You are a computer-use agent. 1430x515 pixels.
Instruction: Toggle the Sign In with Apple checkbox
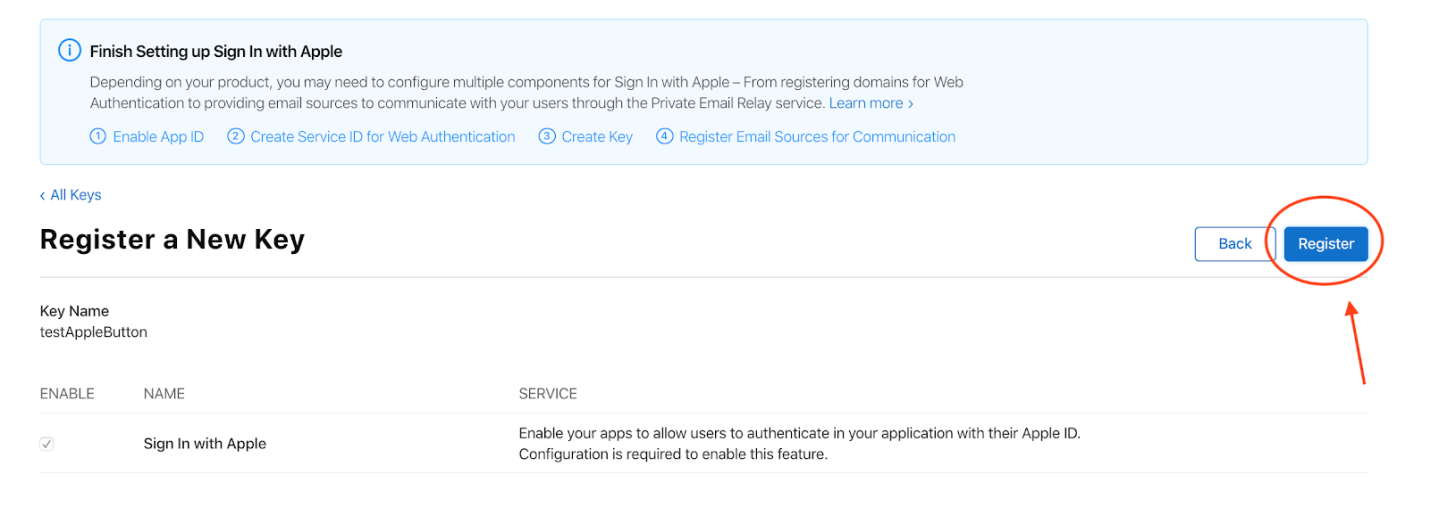[x=47, y=443]
